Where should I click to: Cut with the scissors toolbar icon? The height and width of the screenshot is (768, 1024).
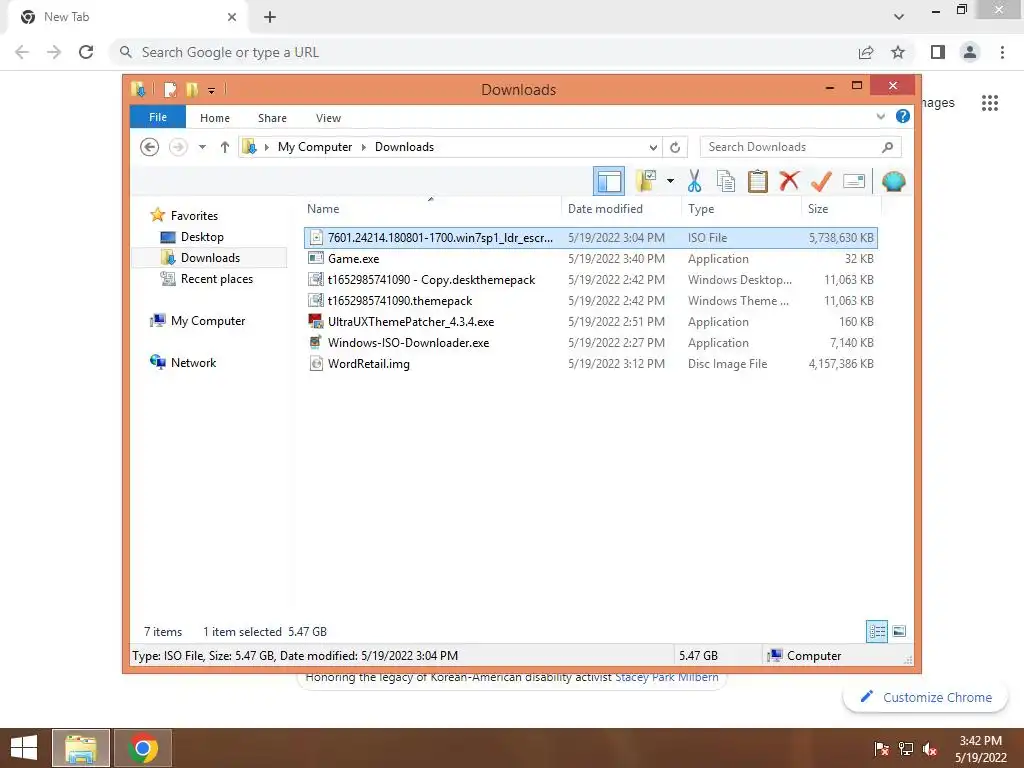(x=694, y=181)
